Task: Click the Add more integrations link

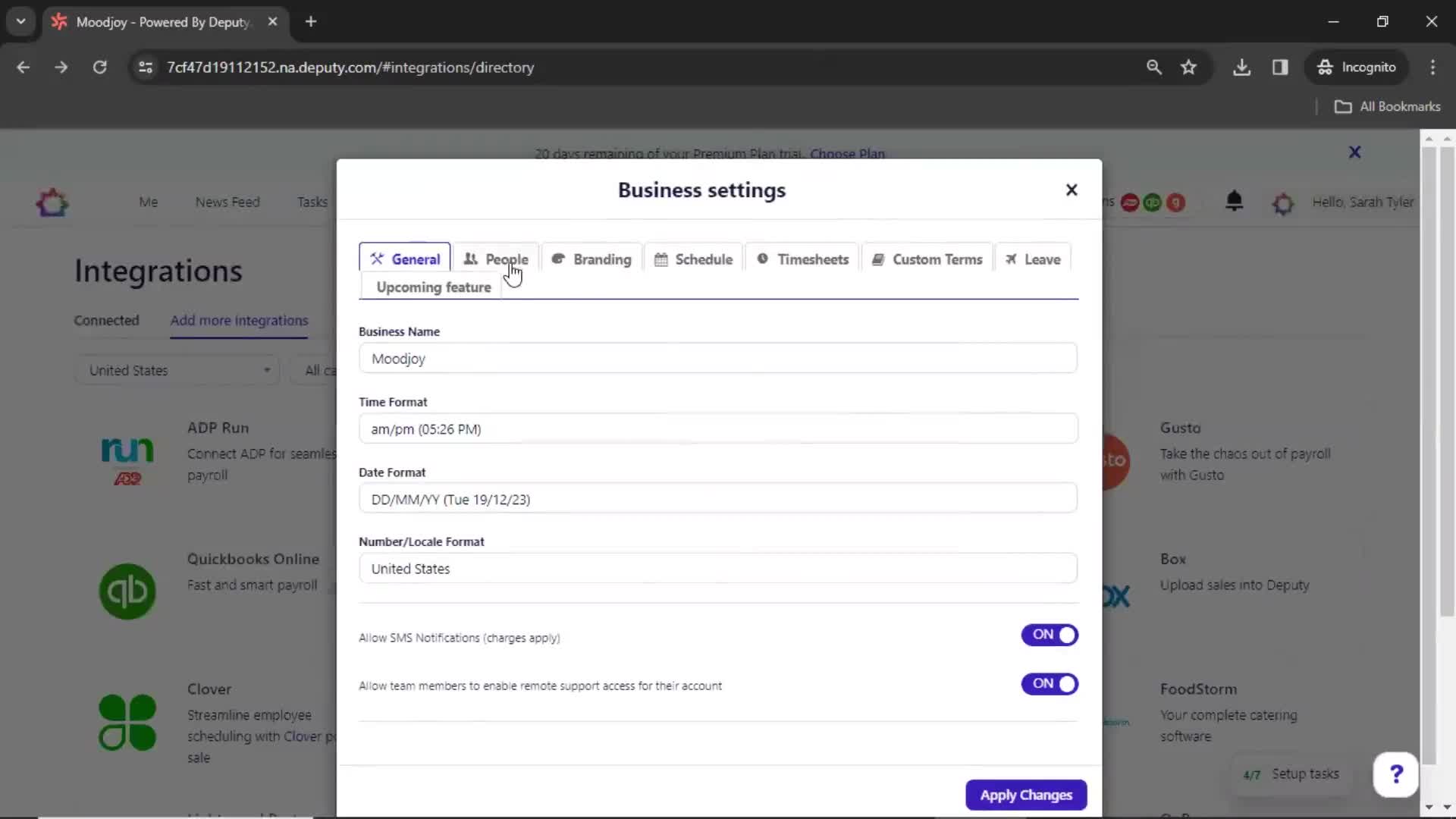Action: [x=239, y=320]
